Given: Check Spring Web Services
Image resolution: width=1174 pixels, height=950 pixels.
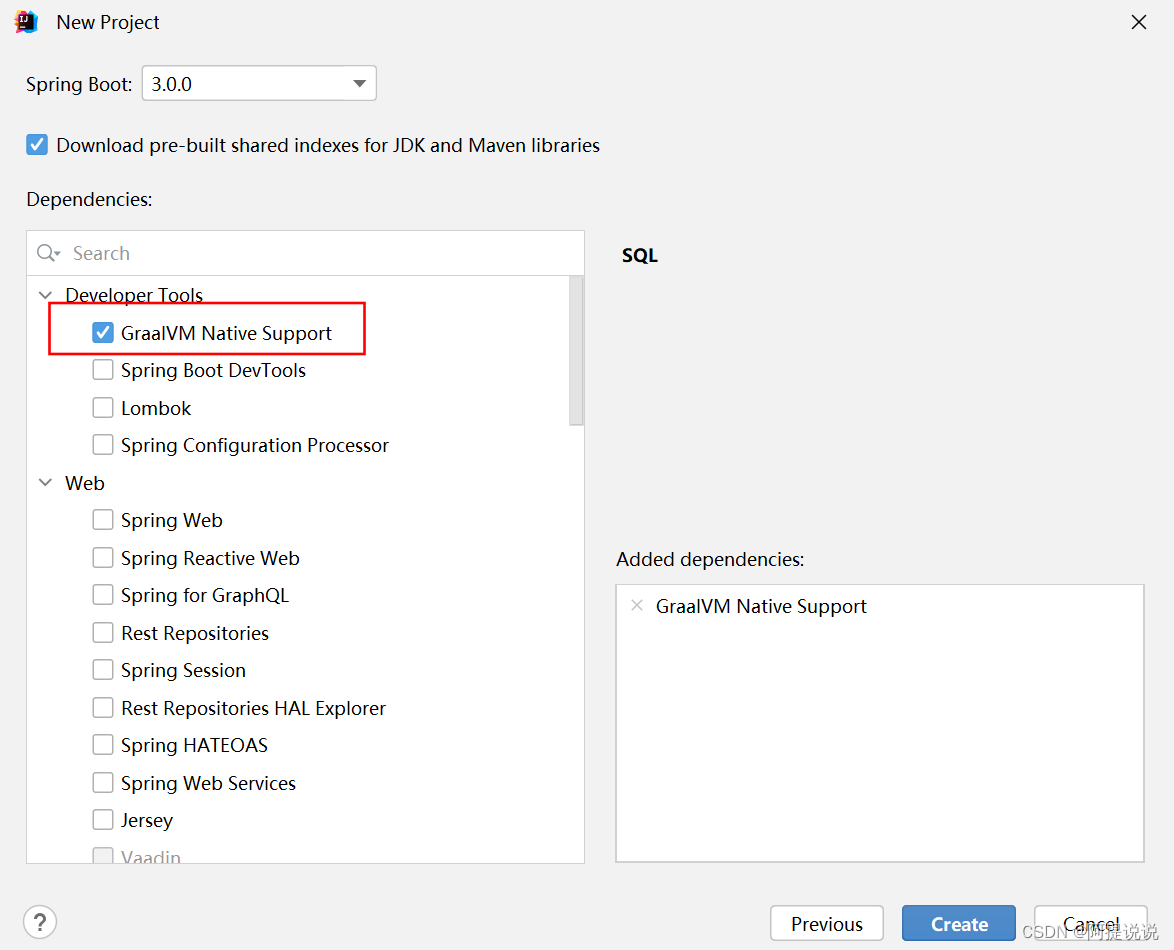Looking at the screenshot, I should click(103, 782).
